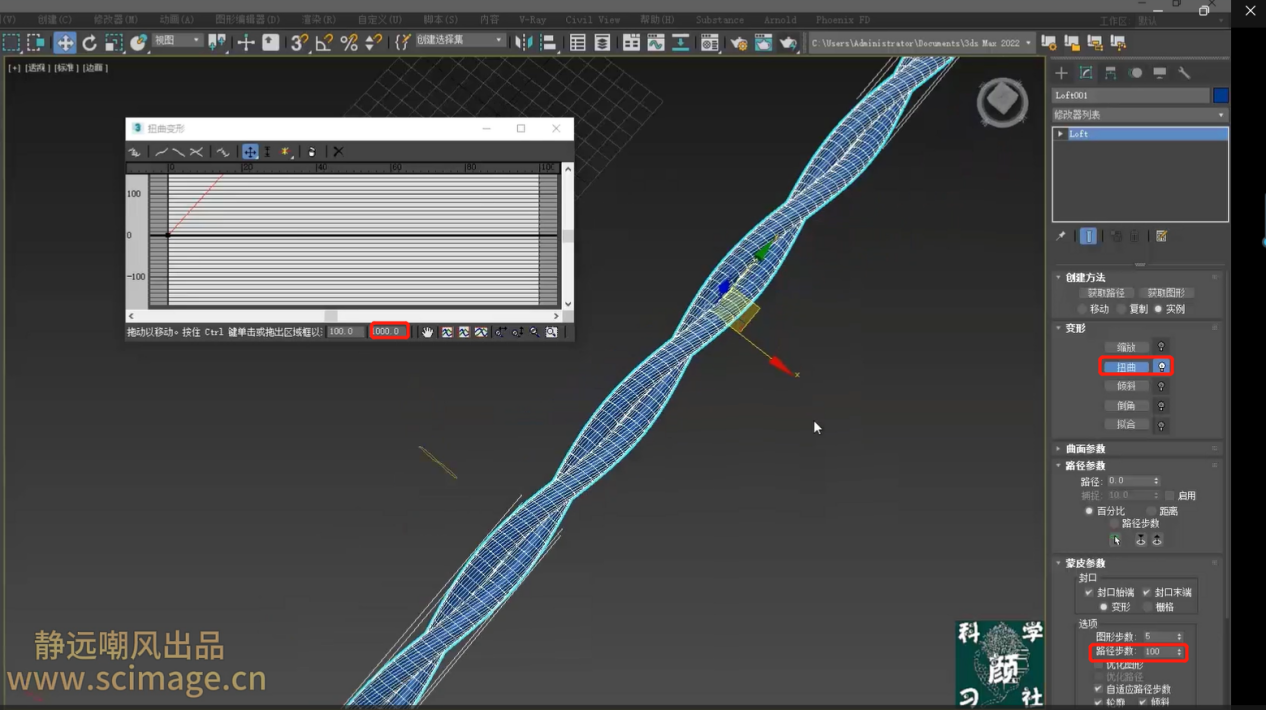This screenshot has width=1266, height=710.
Task: Click the ViewCube in viewport
Action: coord(1003,100)
